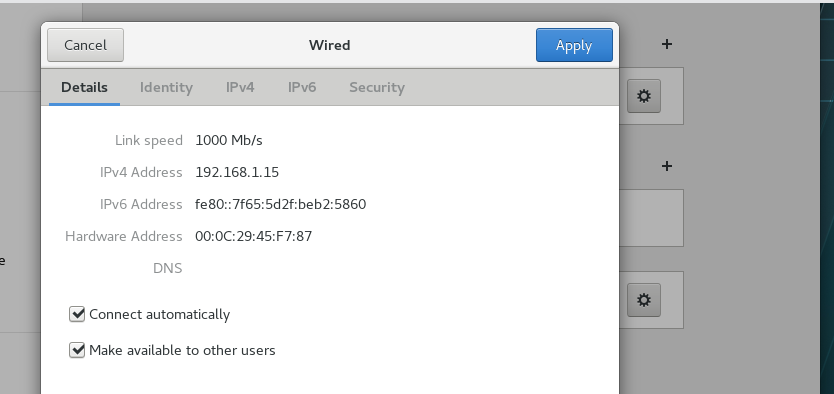
Task: Click the DNS label
Action: 168,268
